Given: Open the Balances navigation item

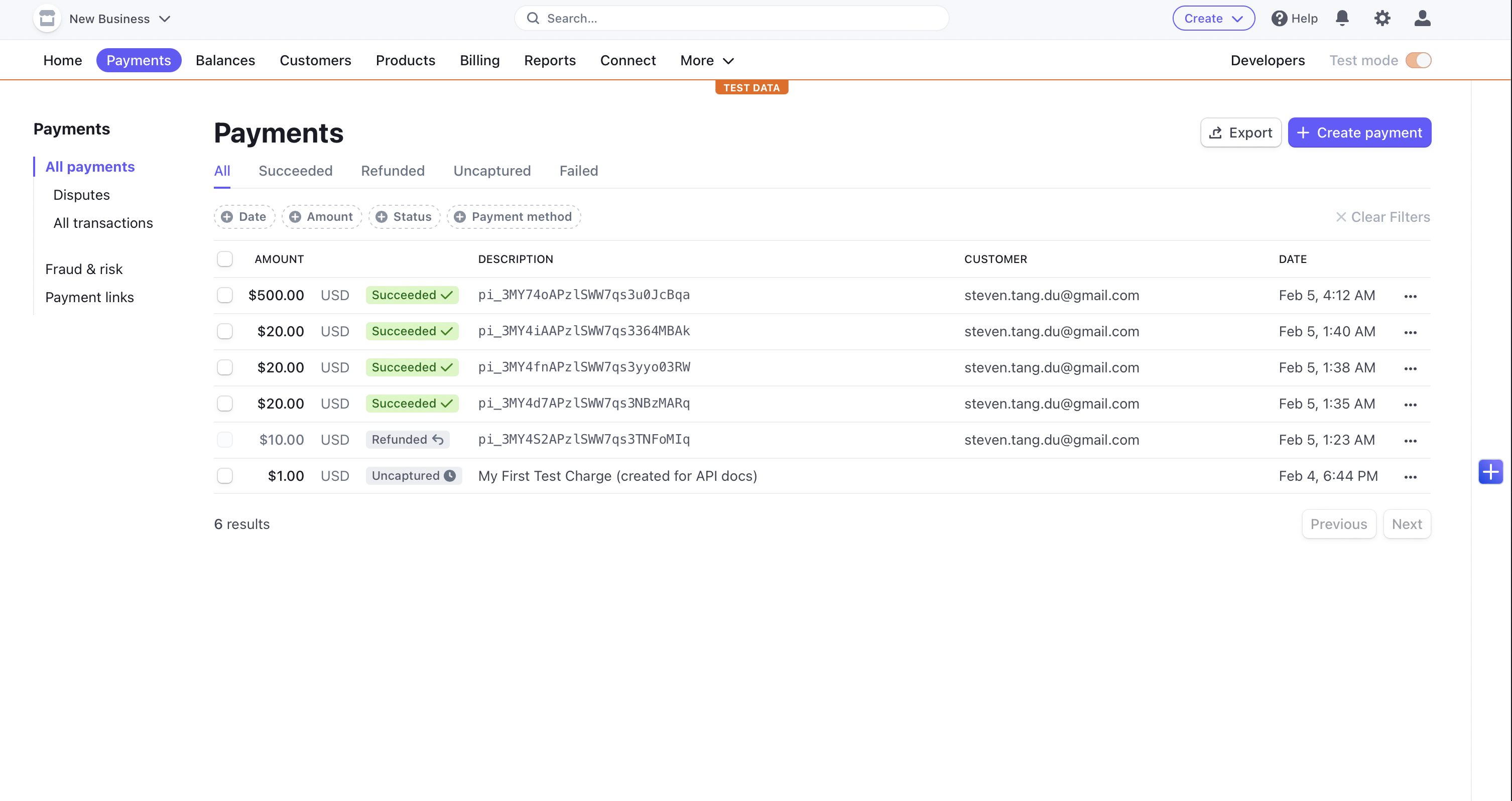Looking at the screenshot, I should pyautogui.click(x=225, y=60).
